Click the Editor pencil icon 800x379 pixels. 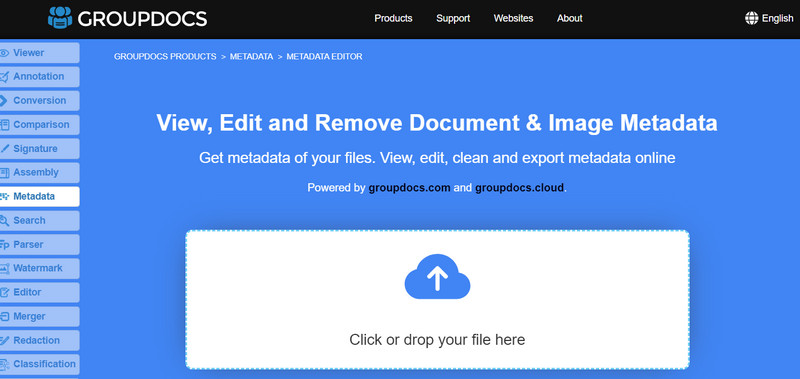(x=5, y=292)
